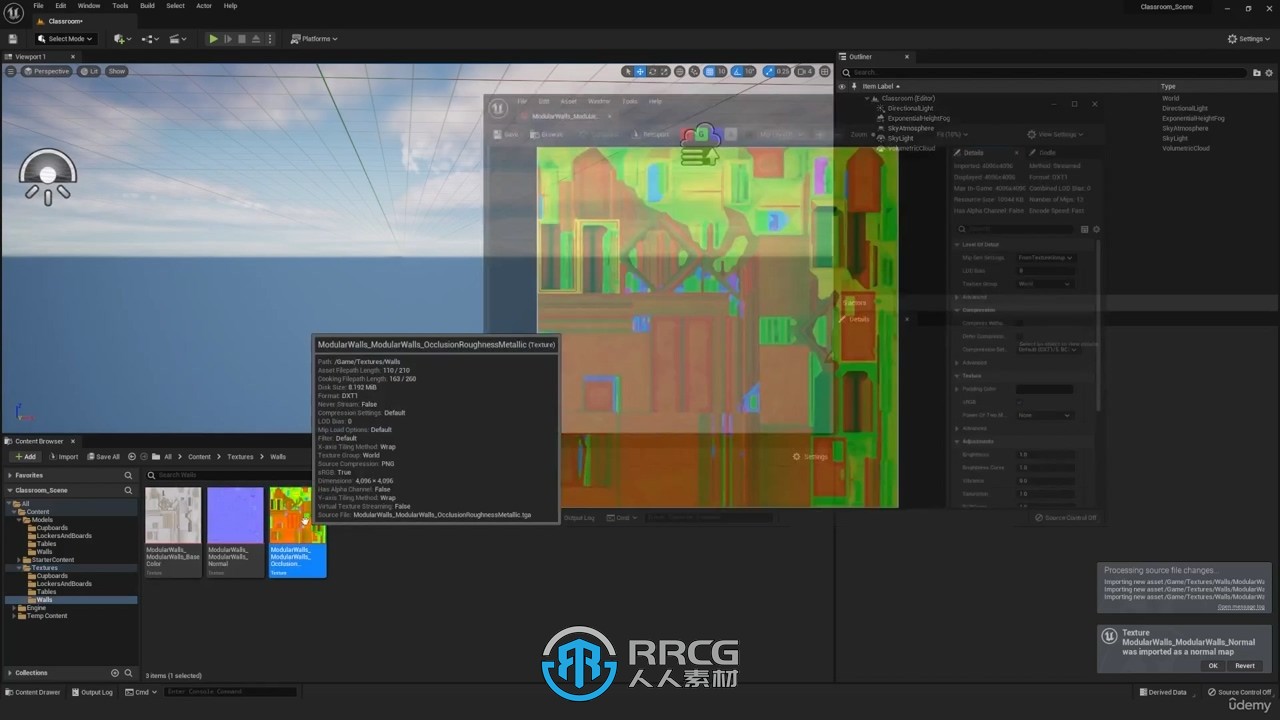Choose the Scale tool in viewport toolbar
The image size is (1280, 720).
click(664, 71)
